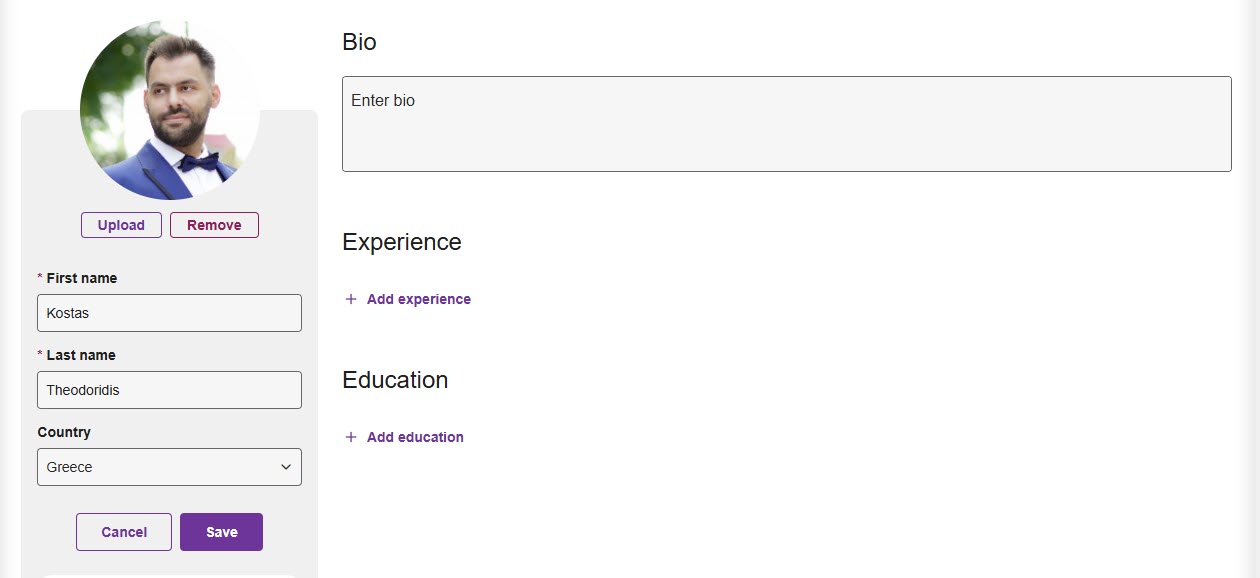Focus the Last name field showing Theodoridis

coord(168,390)
